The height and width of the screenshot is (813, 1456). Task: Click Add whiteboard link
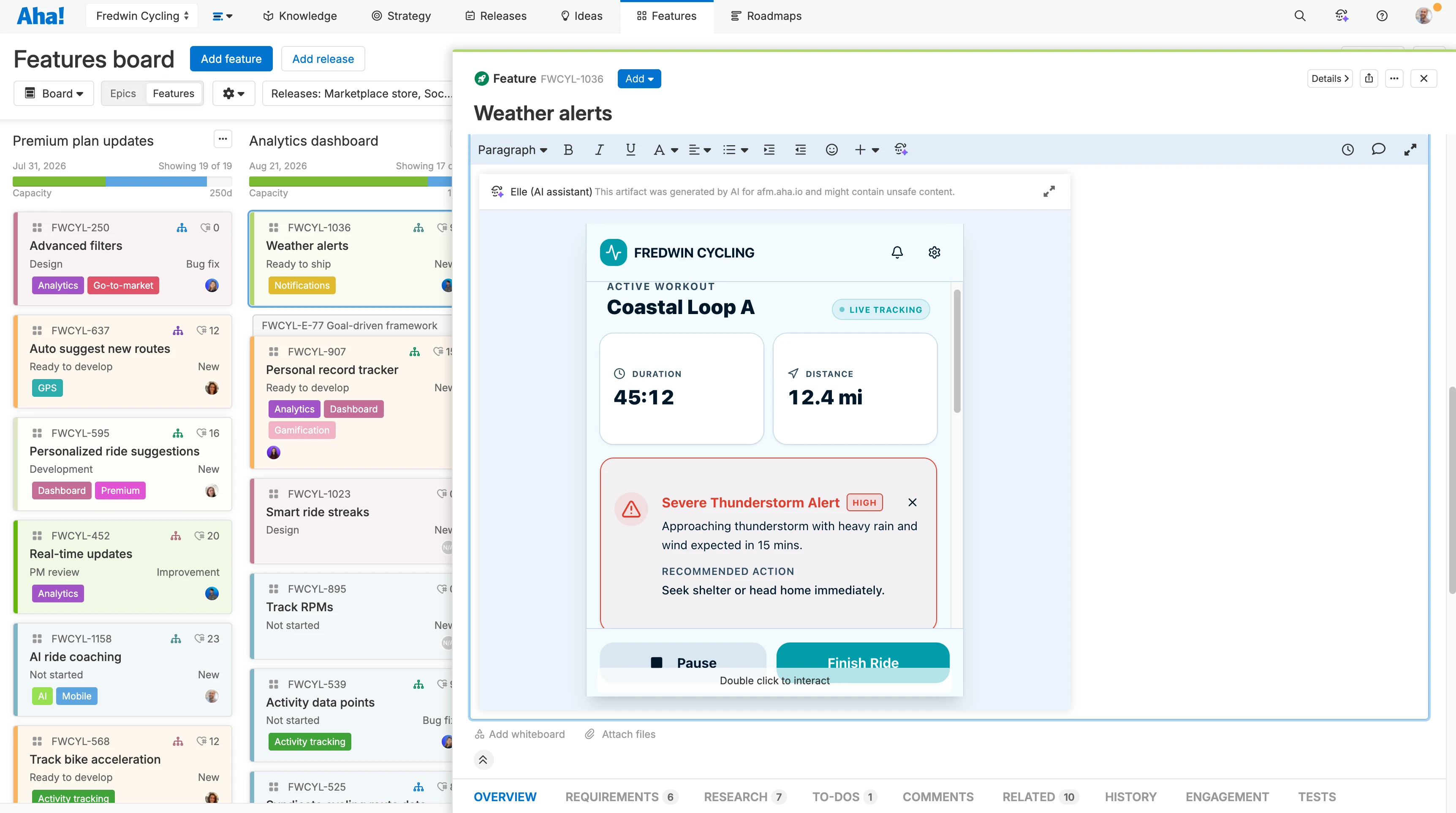(519, 734)
